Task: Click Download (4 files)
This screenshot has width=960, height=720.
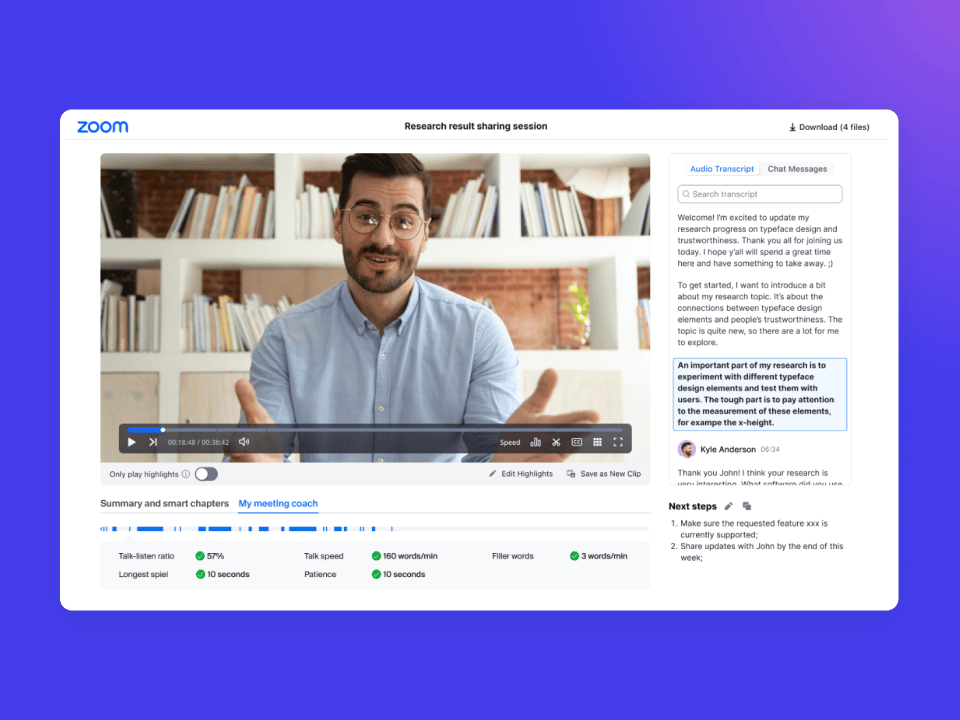Action: coord(829,127)
